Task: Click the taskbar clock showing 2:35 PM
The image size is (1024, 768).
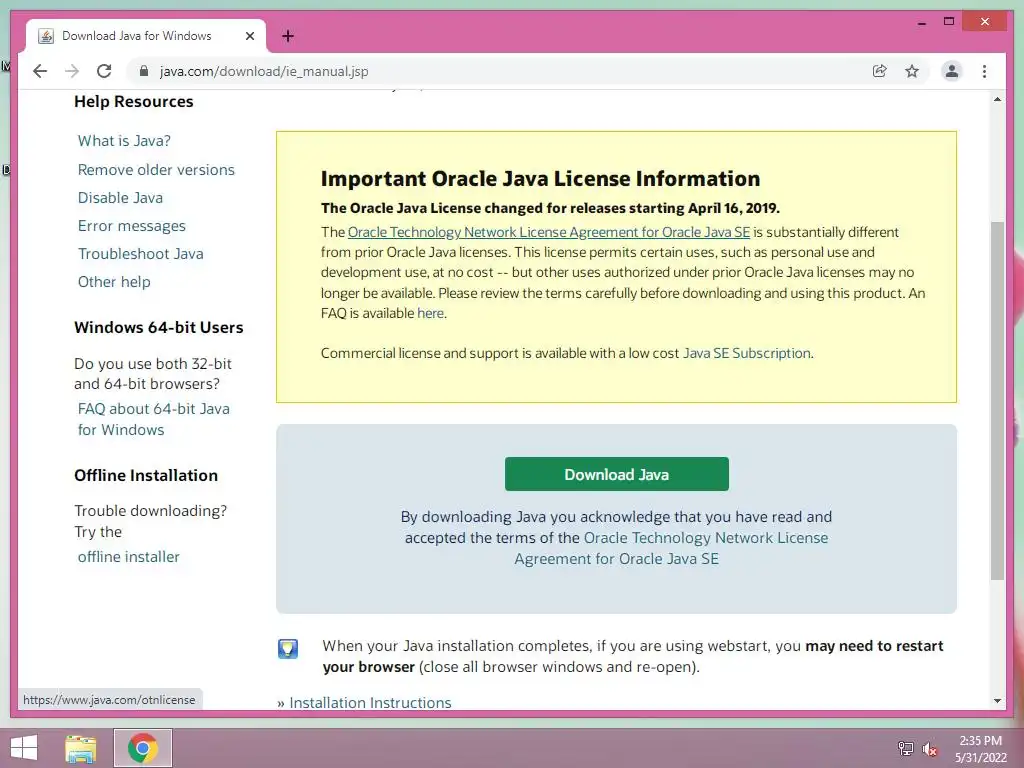Action: (x=981, y=749)
